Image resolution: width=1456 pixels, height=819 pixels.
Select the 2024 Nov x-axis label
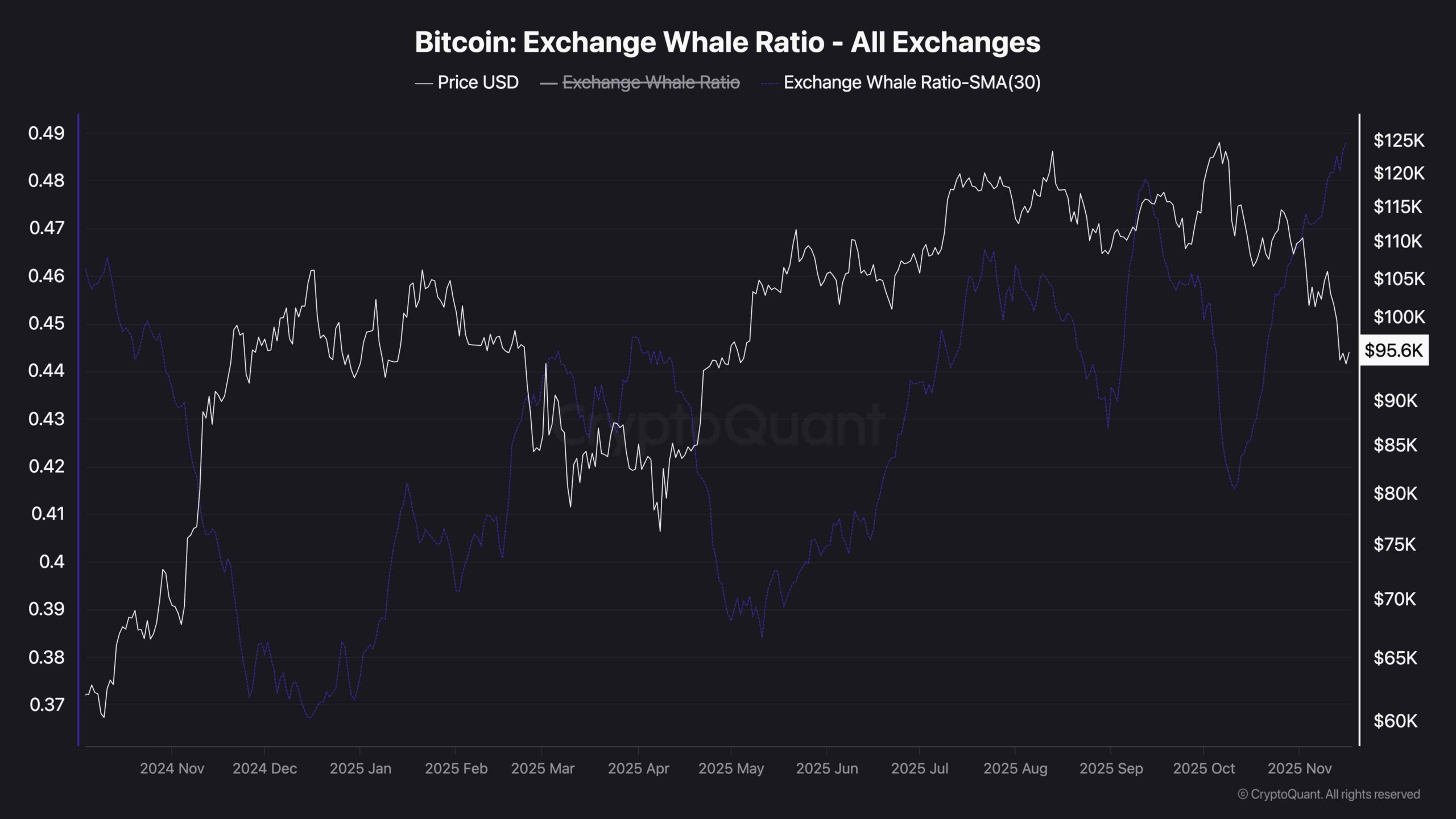pyautogui.click(x=172, y=769)
